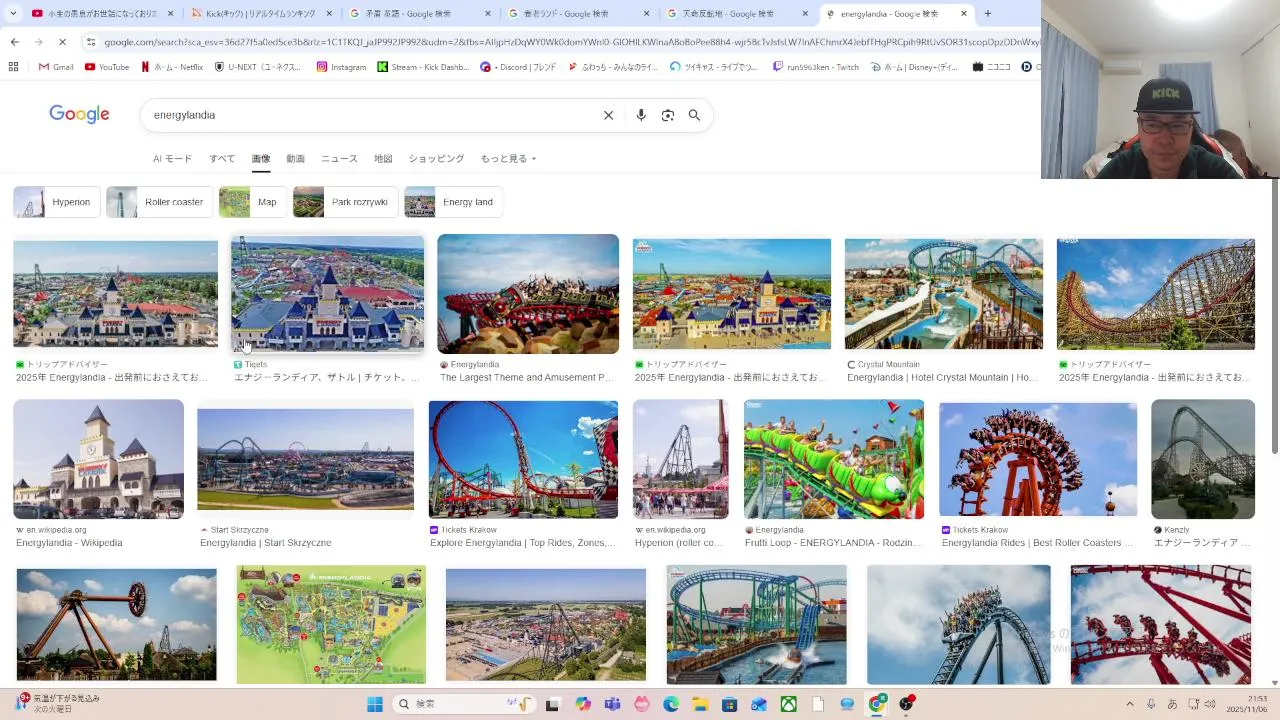The height and width of the screenshot is (720, 1280).
Task: Open the U-NEXT bookmark
Action: [x=258, y=67]
